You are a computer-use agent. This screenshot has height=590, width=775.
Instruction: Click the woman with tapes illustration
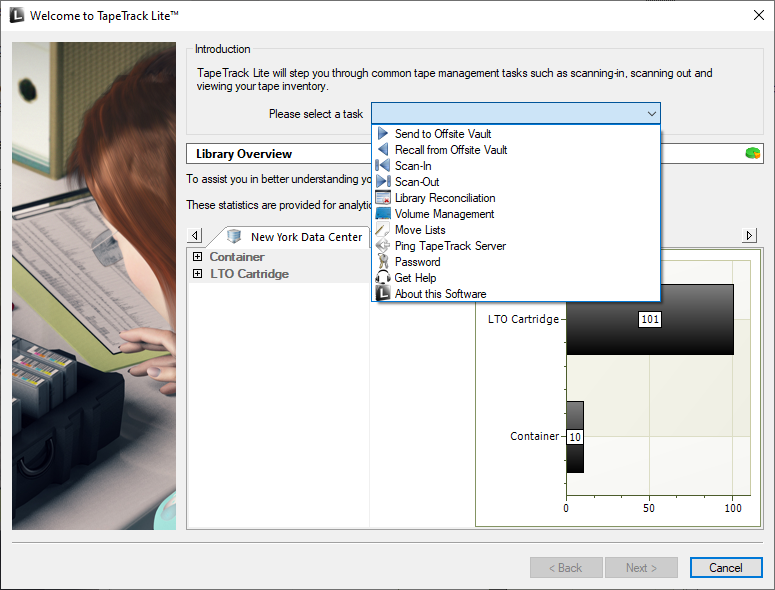(x=94, y=286)
